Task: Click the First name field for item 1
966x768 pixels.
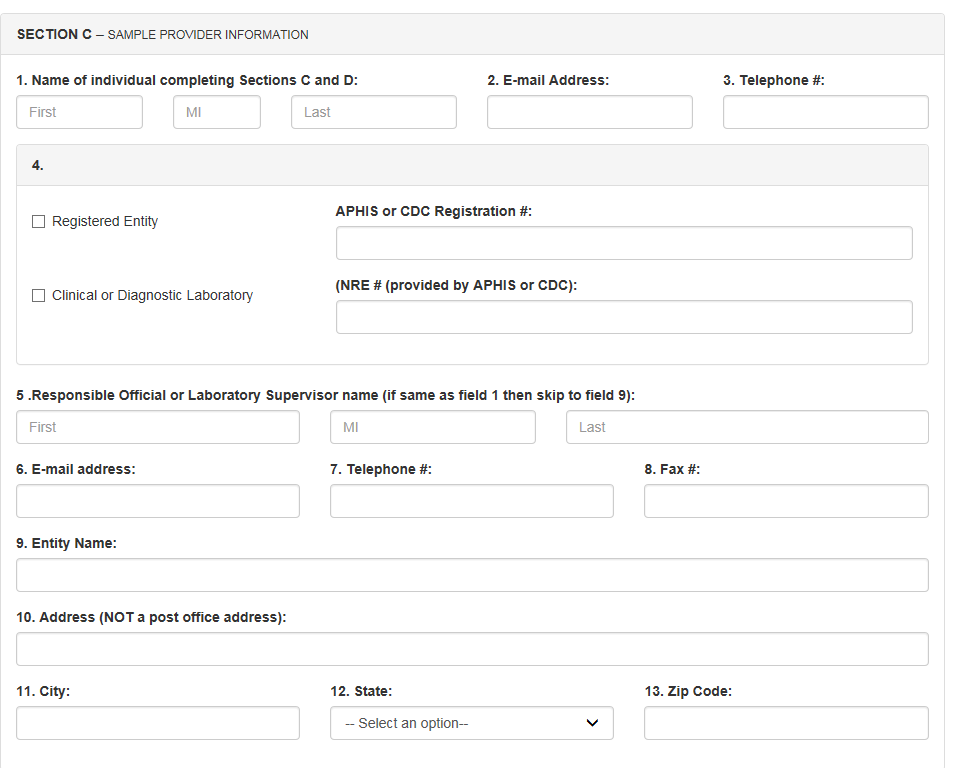Action: 79,112
